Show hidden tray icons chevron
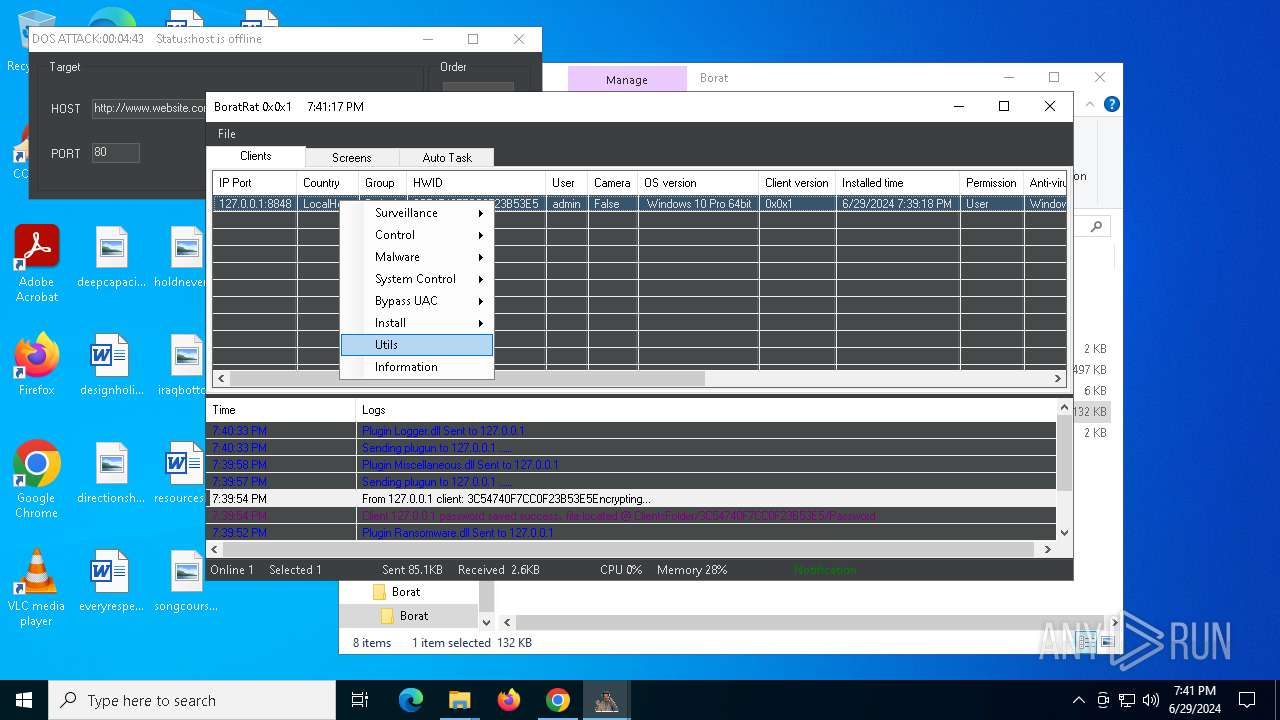 [x=1078, y=700]
